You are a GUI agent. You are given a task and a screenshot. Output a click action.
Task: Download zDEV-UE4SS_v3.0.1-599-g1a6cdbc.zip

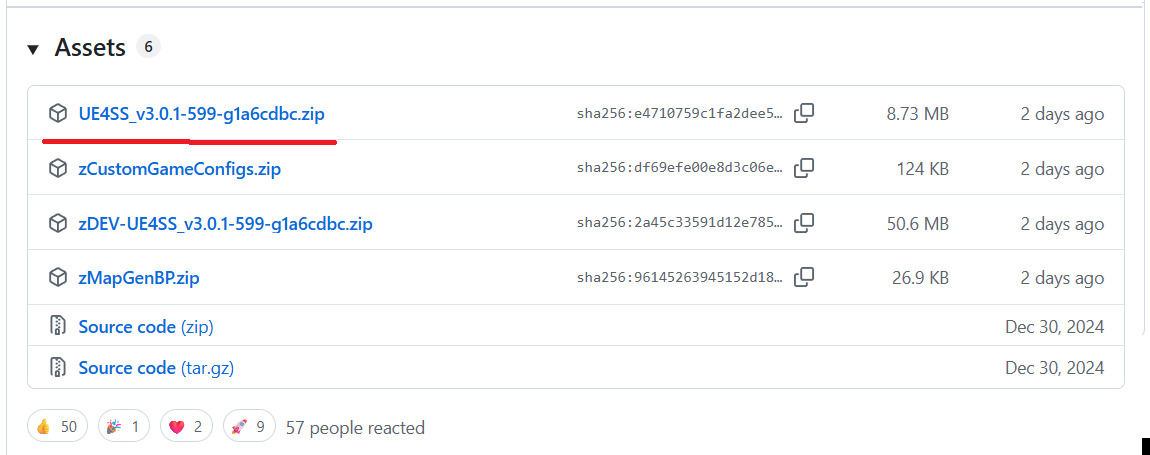pos(225,224)
